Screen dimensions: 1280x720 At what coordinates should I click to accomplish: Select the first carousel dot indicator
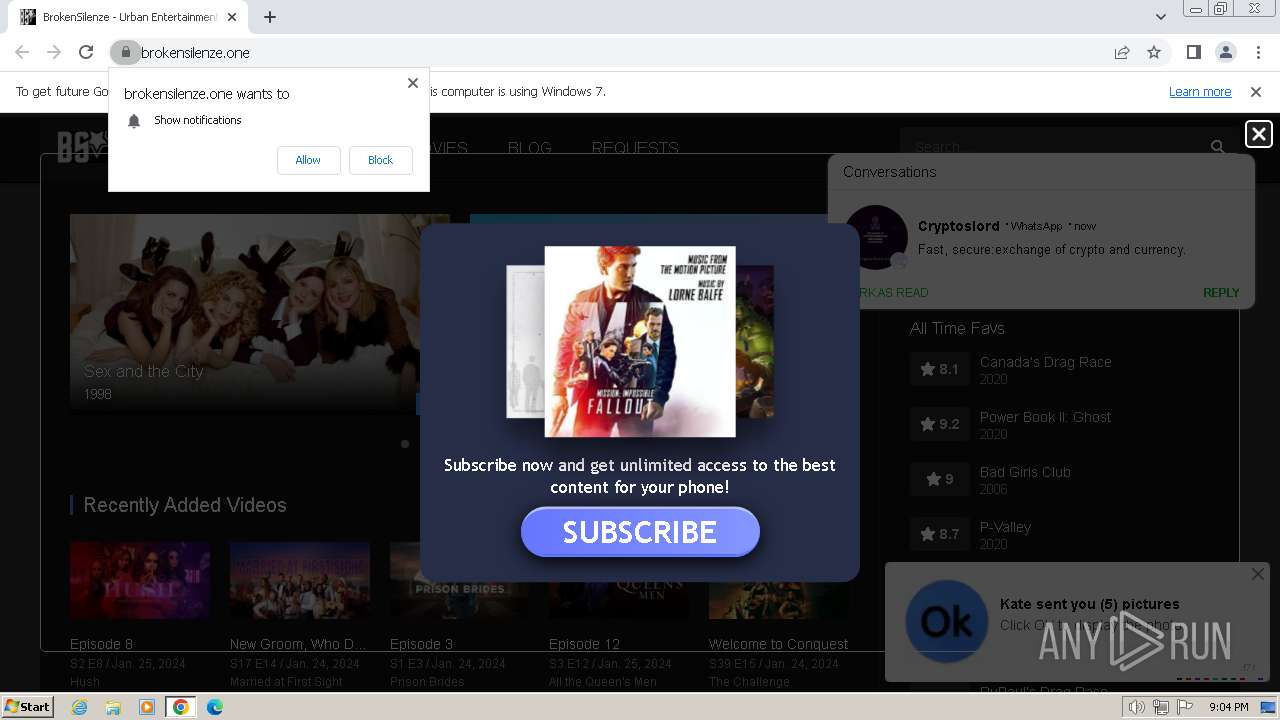click(x=405, y=443)
